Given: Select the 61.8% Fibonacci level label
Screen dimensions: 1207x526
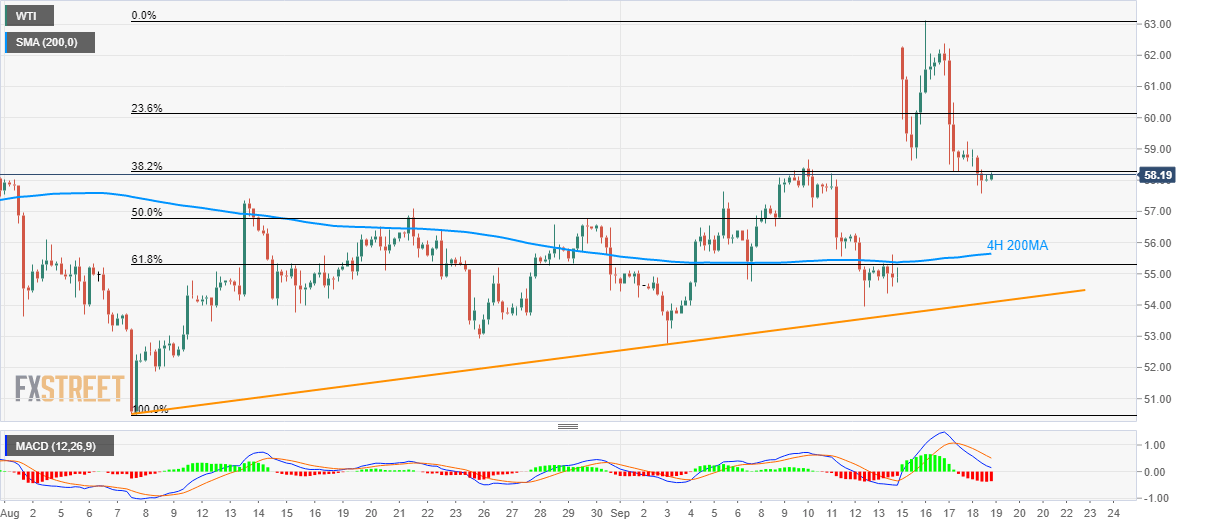Looking at the screenshot, I should pos(147,260).
